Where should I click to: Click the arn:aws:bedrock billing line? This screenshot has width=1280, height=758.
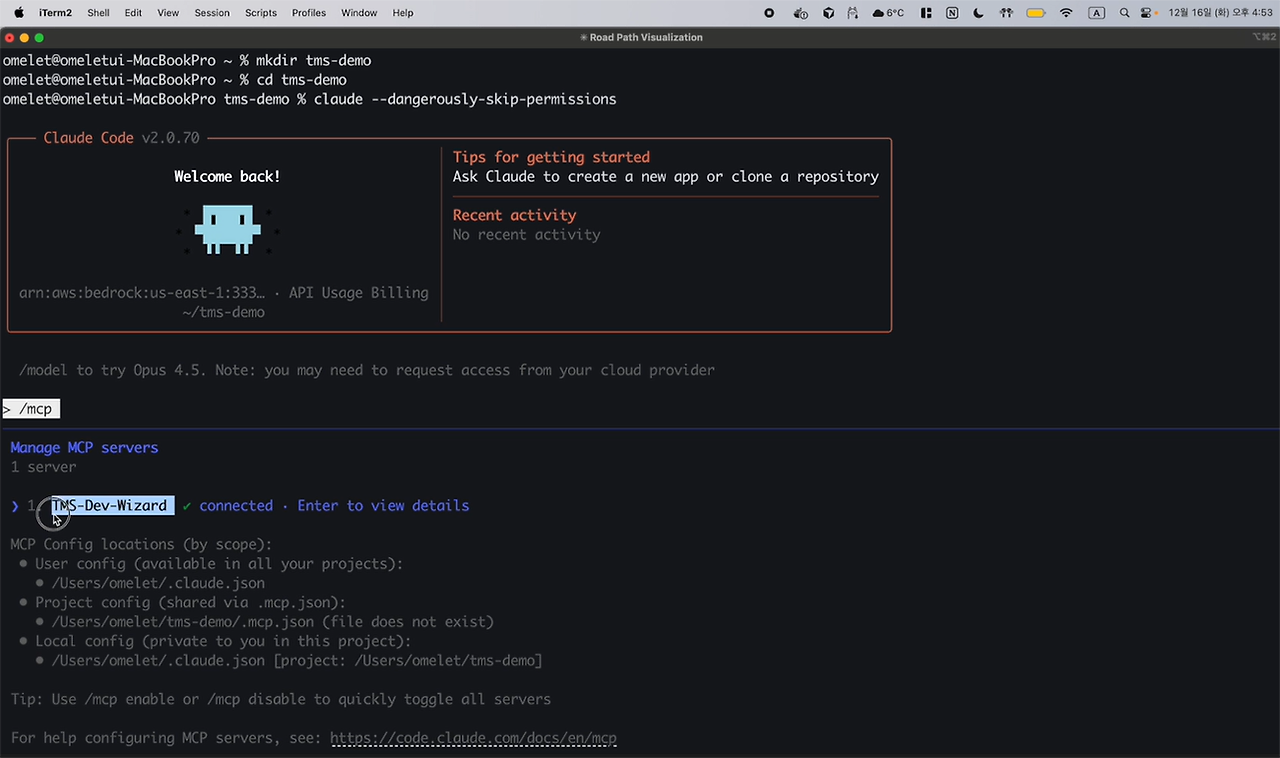pos(224,293)
